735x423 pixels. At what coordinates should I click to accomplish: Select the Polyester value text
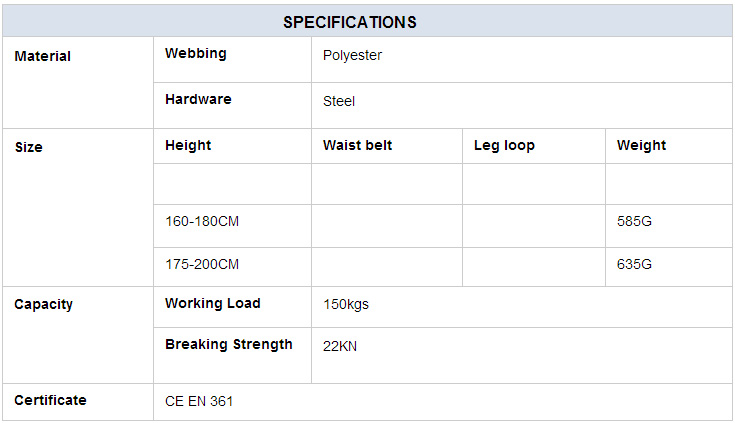[352, 55]
